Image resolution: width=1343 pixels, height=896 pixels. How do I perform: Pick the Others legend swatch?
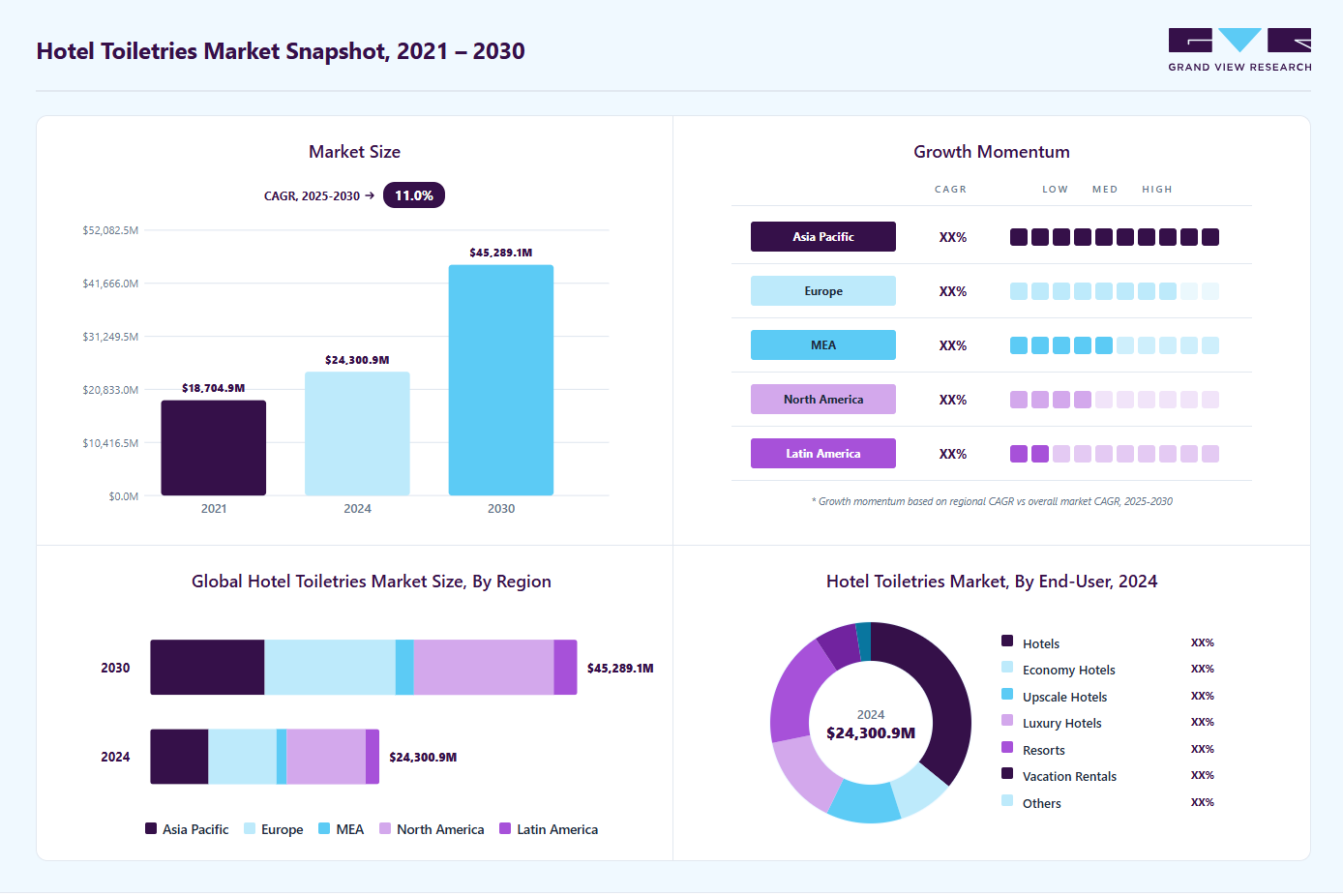(1007, 800)
